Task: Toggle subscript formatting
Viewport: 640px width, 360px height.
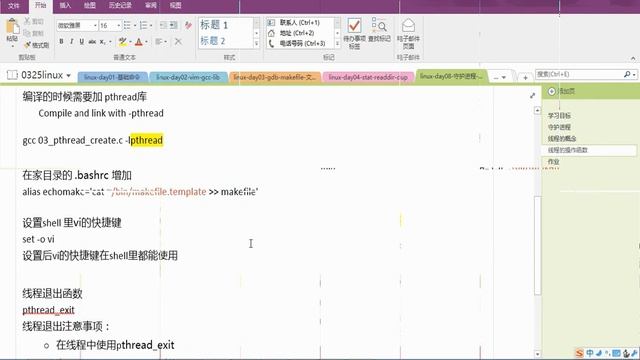Action: pos(102,41)
